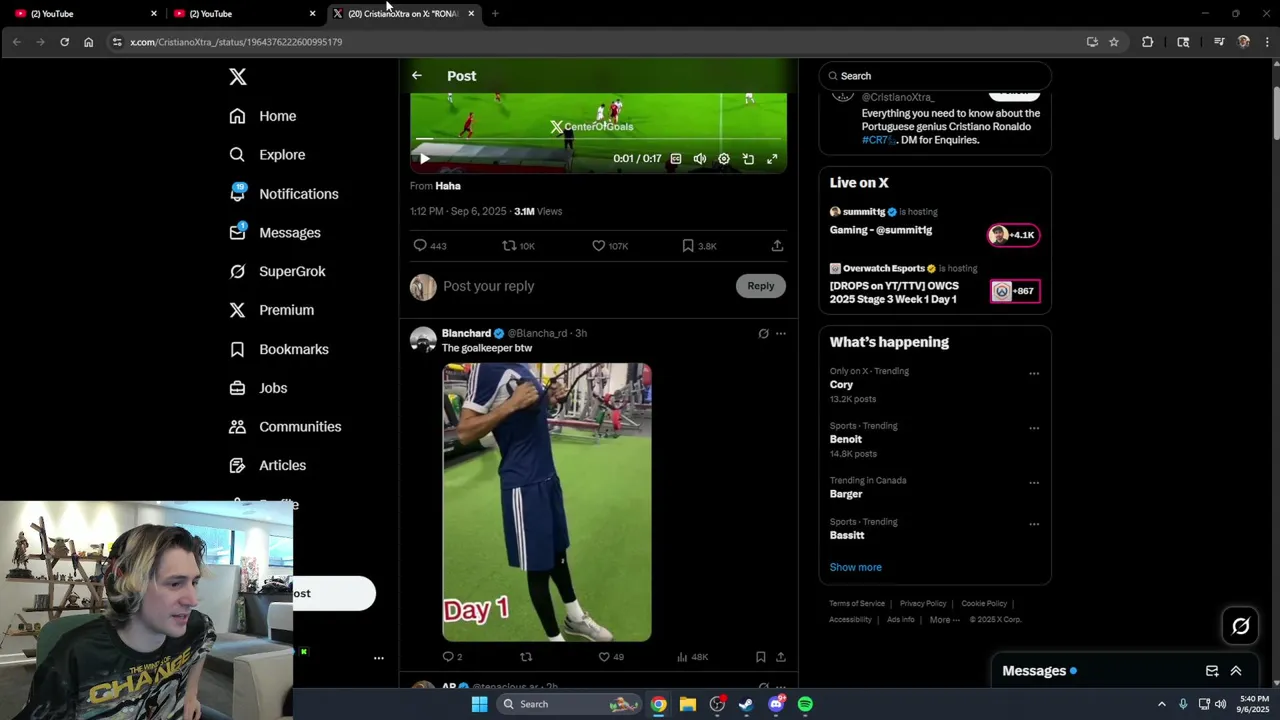Open Discord from the taskbar
1280x720 pixels.
click(776, 704)
